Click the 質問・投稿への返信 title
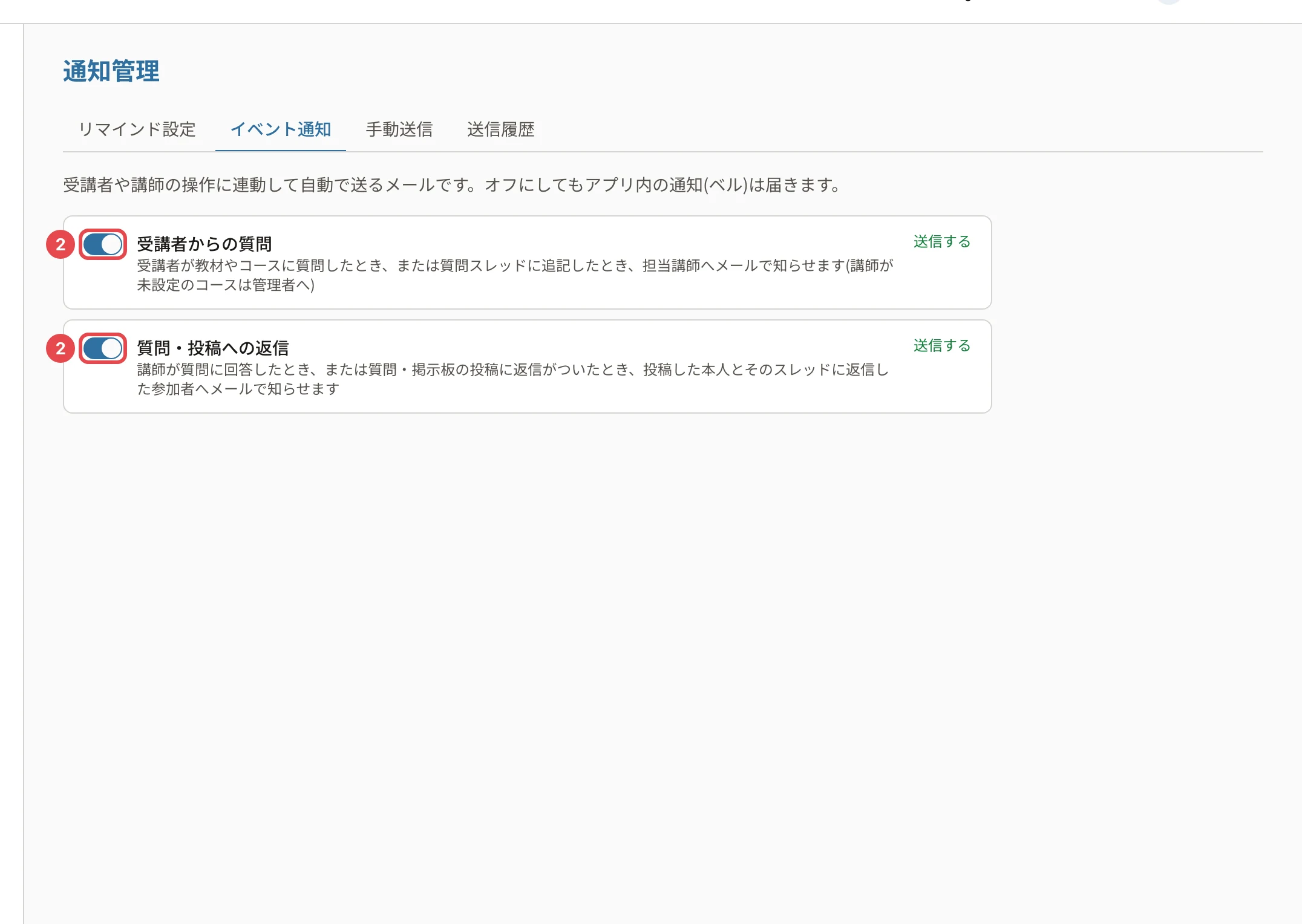 213,348
